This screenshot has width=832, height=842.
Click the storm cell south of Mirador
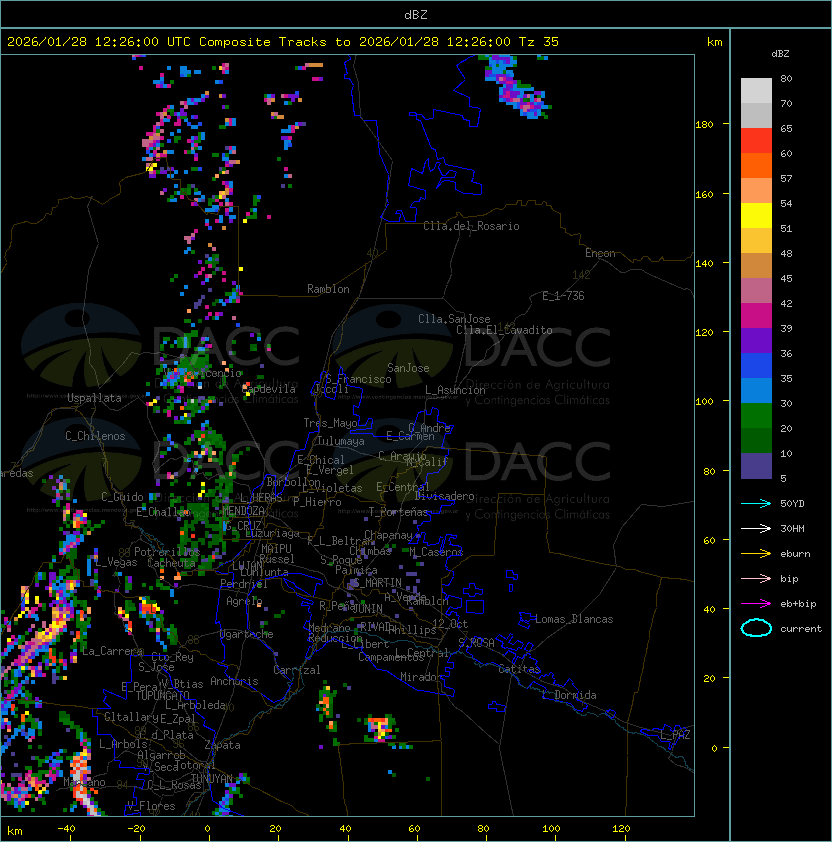(379, 726)
